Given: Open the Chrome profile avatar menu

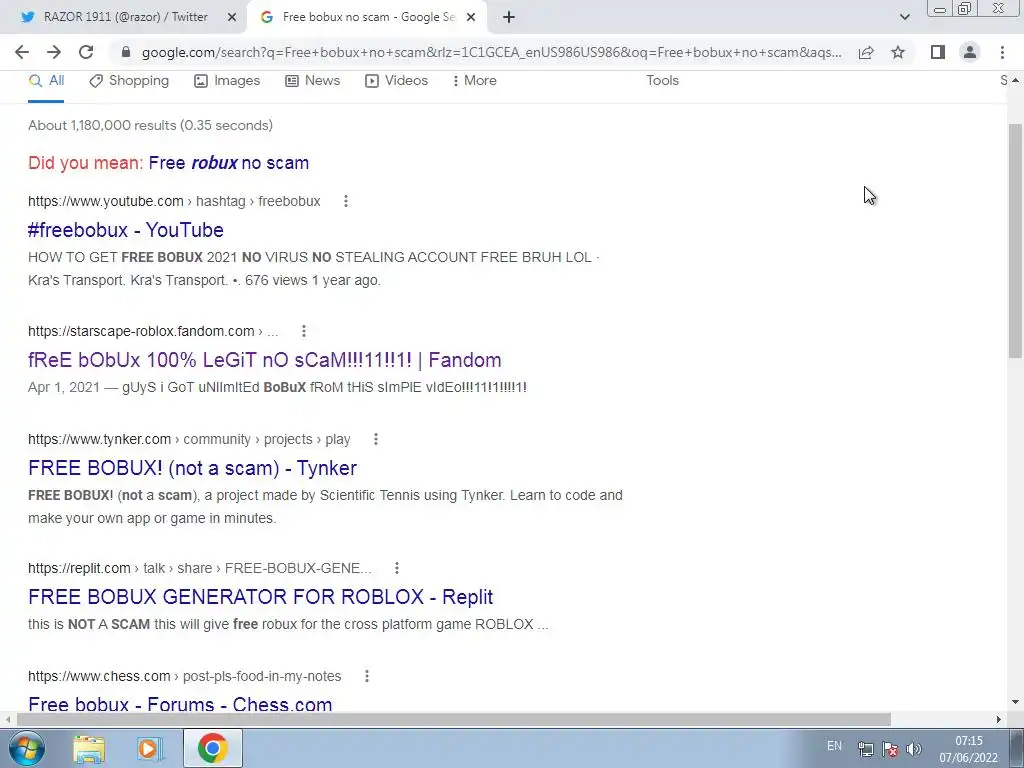Looking at the screenshot, I should pos(970,52).
